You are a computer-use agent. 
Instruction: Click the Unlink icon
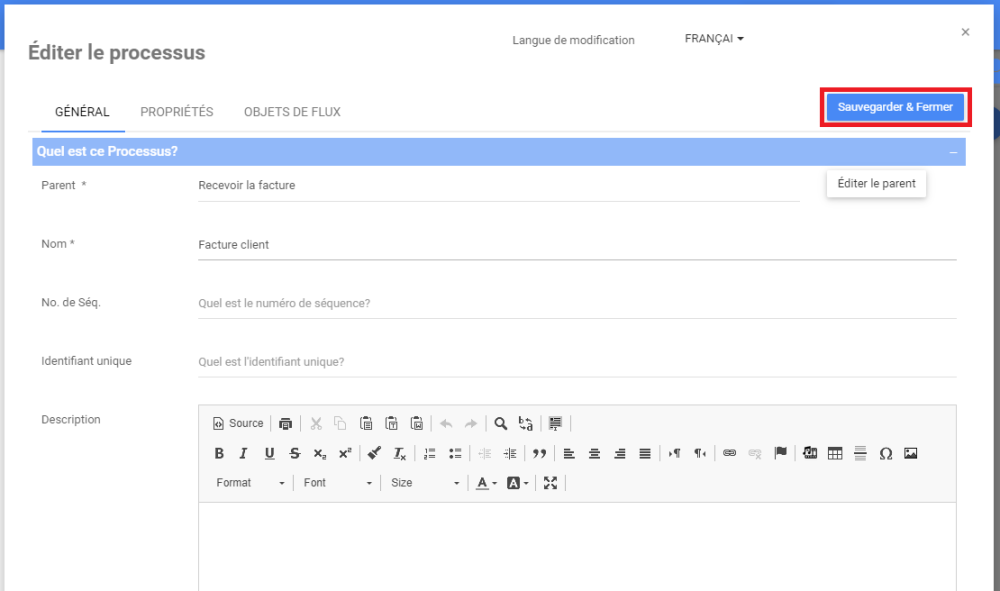(x=755, y=453)
